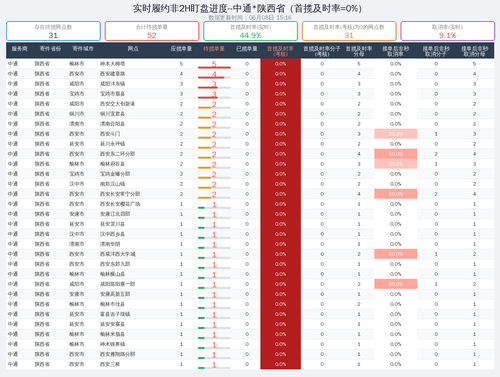Click the 数据更新时间 timestamp line
The image size is (500, 377).
[250, 17]
